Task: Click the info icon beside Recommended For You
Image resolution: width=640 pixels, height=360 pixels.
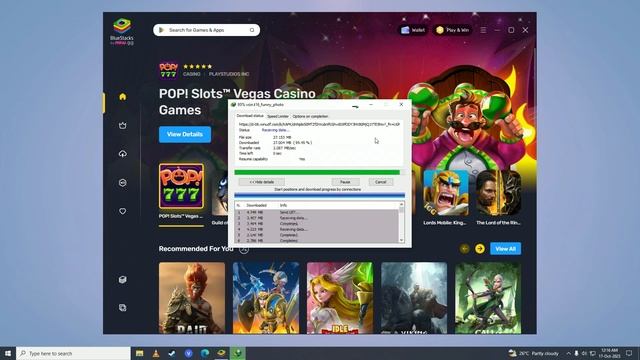Action: click(244, 249)
